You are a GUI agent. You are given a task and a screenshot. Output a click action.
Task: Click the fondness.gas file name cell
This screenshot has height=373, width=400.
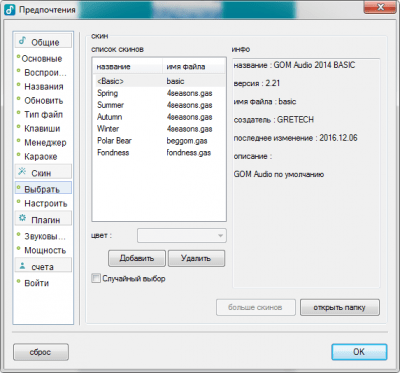(189, 153)
